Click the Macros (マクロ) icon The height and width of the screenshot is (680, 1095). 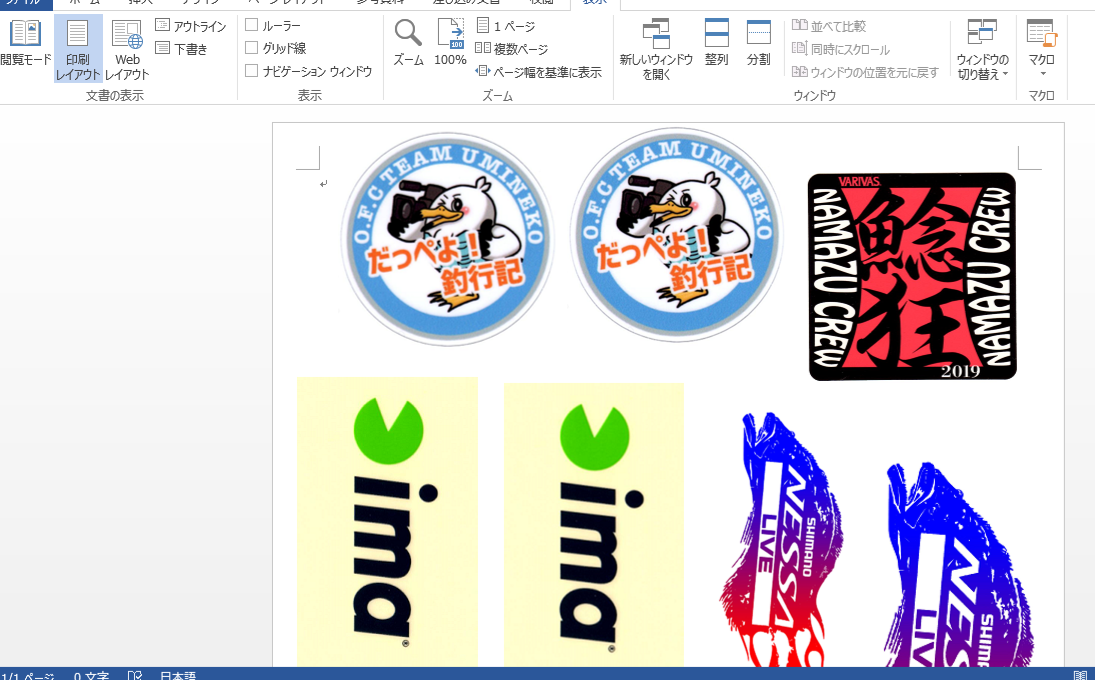pyautogui.click(x=1042, y=34)
